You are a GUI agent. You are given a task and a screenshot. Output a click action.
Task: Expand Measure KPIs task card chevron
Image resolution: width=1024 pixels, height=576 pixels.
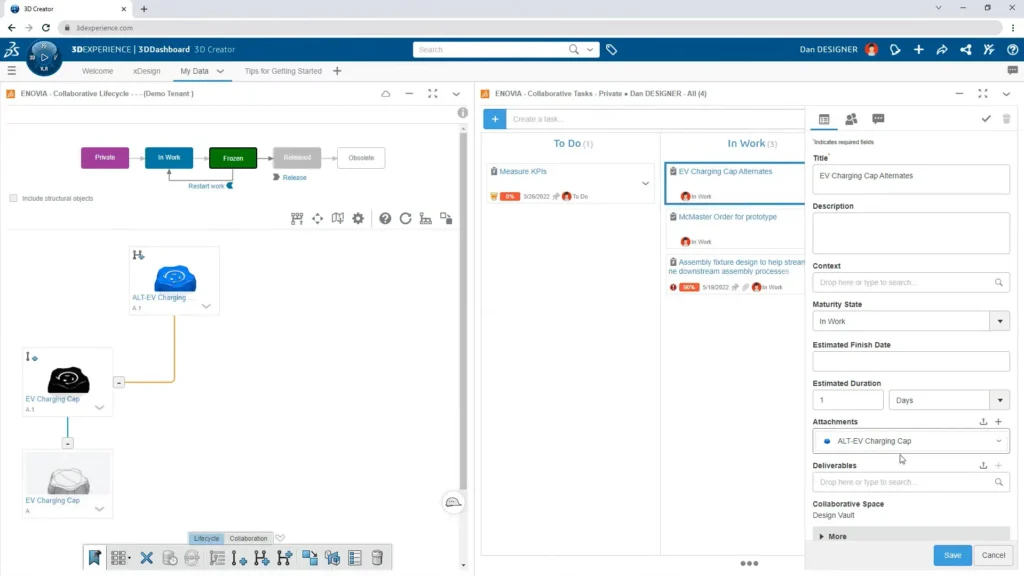coord(645,184)
